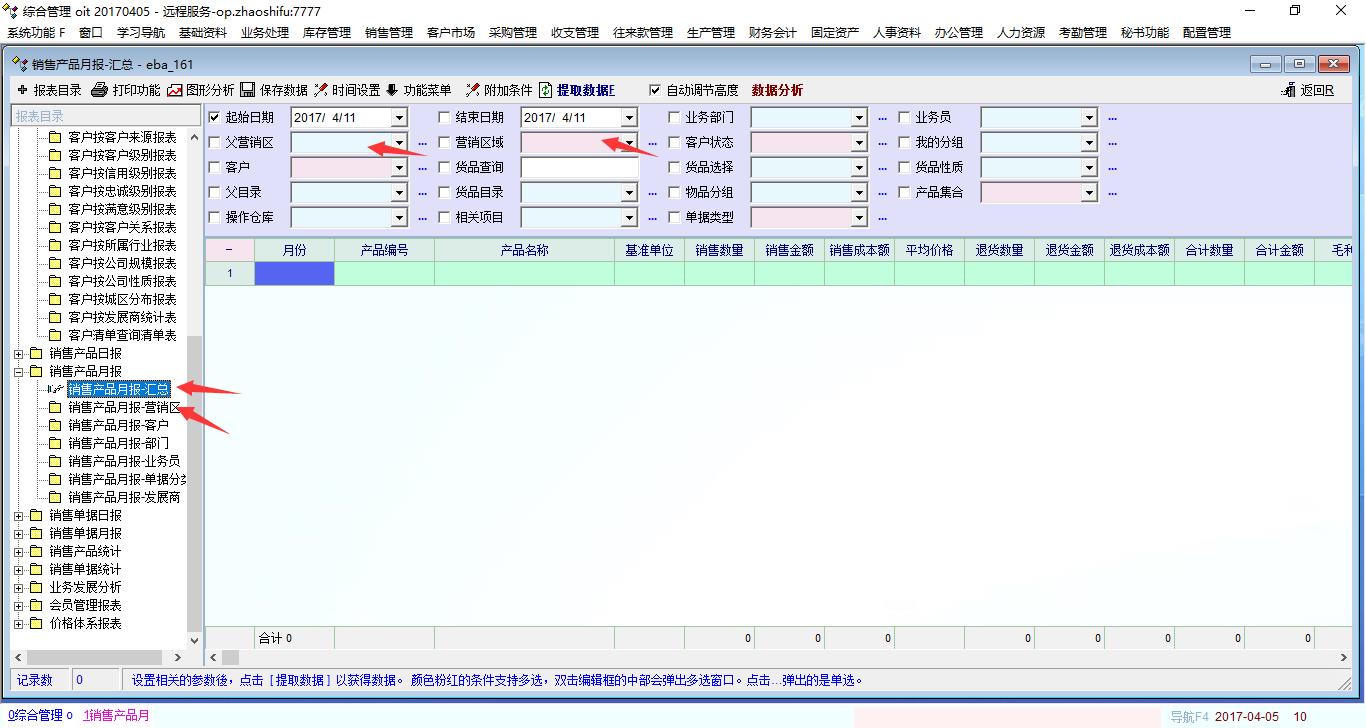Open the 库存管理 menu
Screen dimensions: 1366x728
pos(326,32)
